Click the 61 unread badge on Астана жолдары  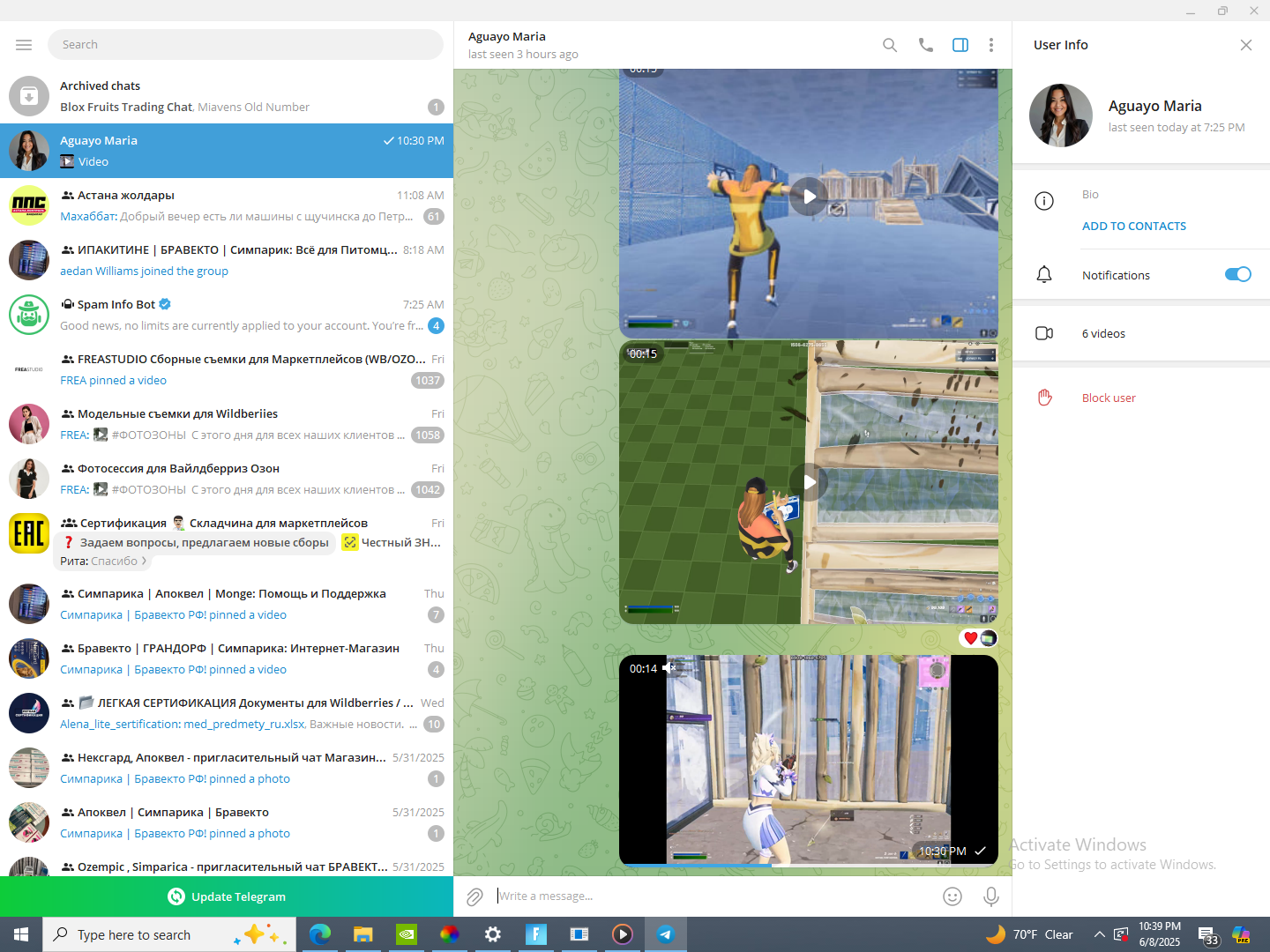(x=434, y=217)
